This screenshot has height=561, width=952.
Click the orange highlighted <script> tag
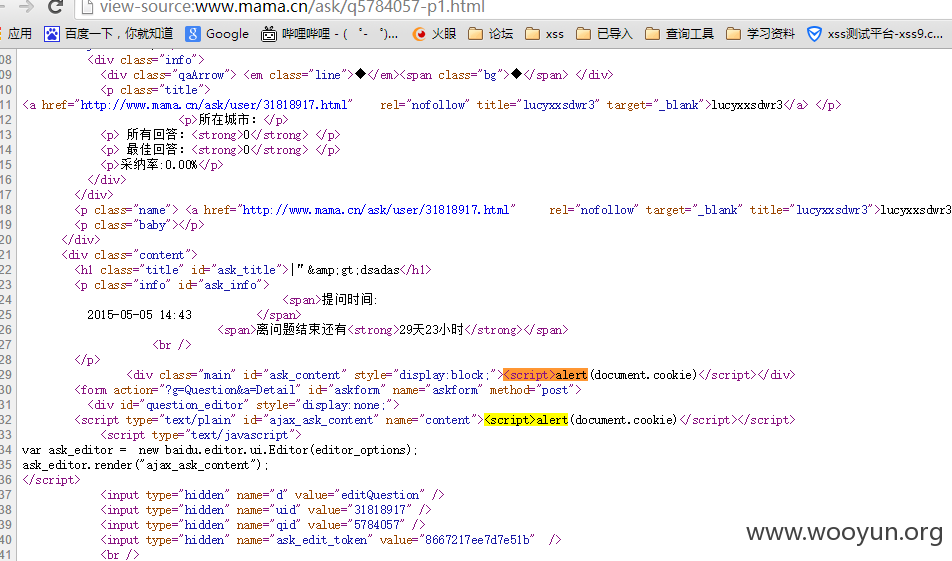click(529, 375)
